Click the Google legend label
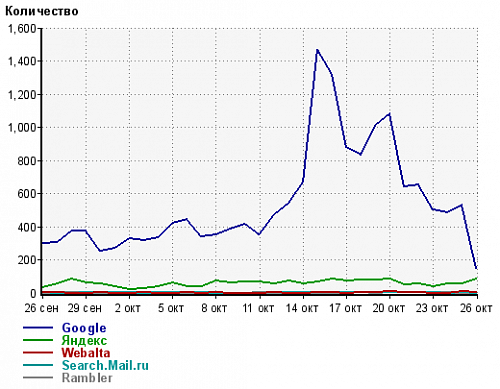 tap(84, 328)
